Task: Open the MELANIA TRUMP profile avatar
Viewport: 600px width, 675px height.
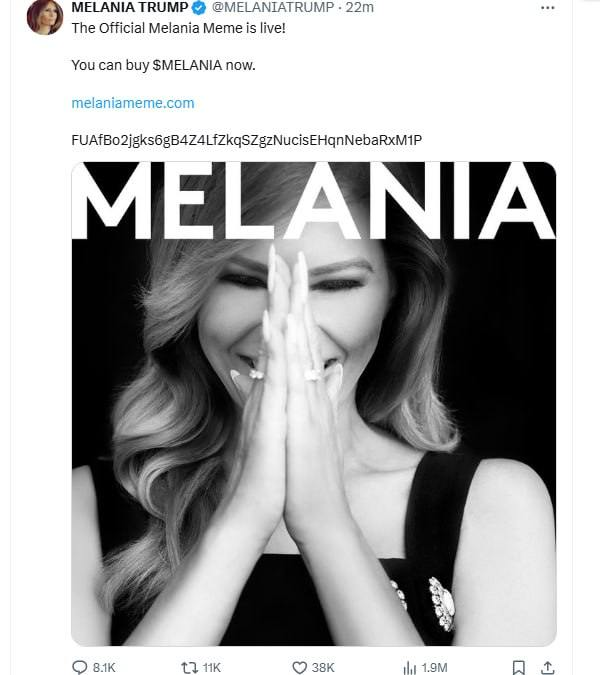Action: click(x=45, y=16)
